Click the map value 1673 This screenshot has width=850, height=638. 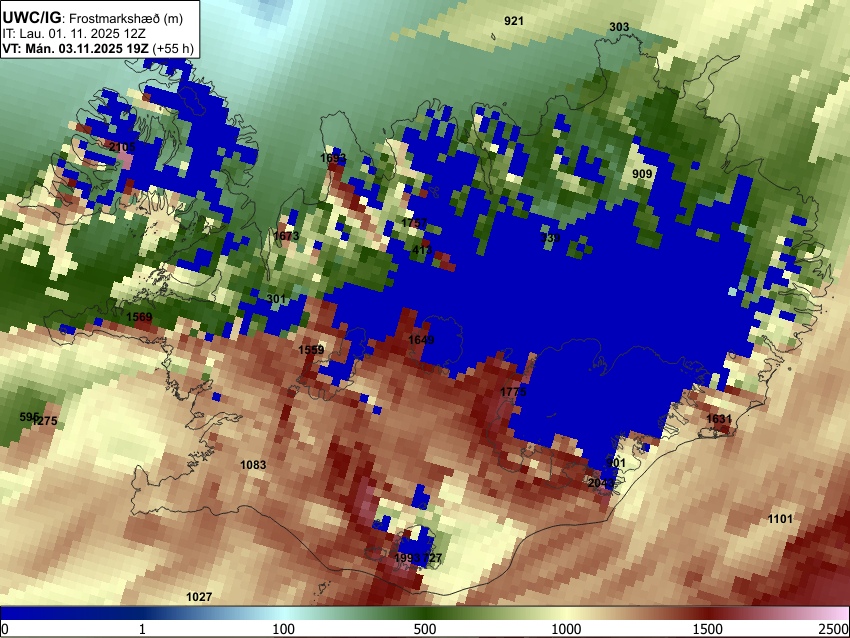(x=286, y=236)
